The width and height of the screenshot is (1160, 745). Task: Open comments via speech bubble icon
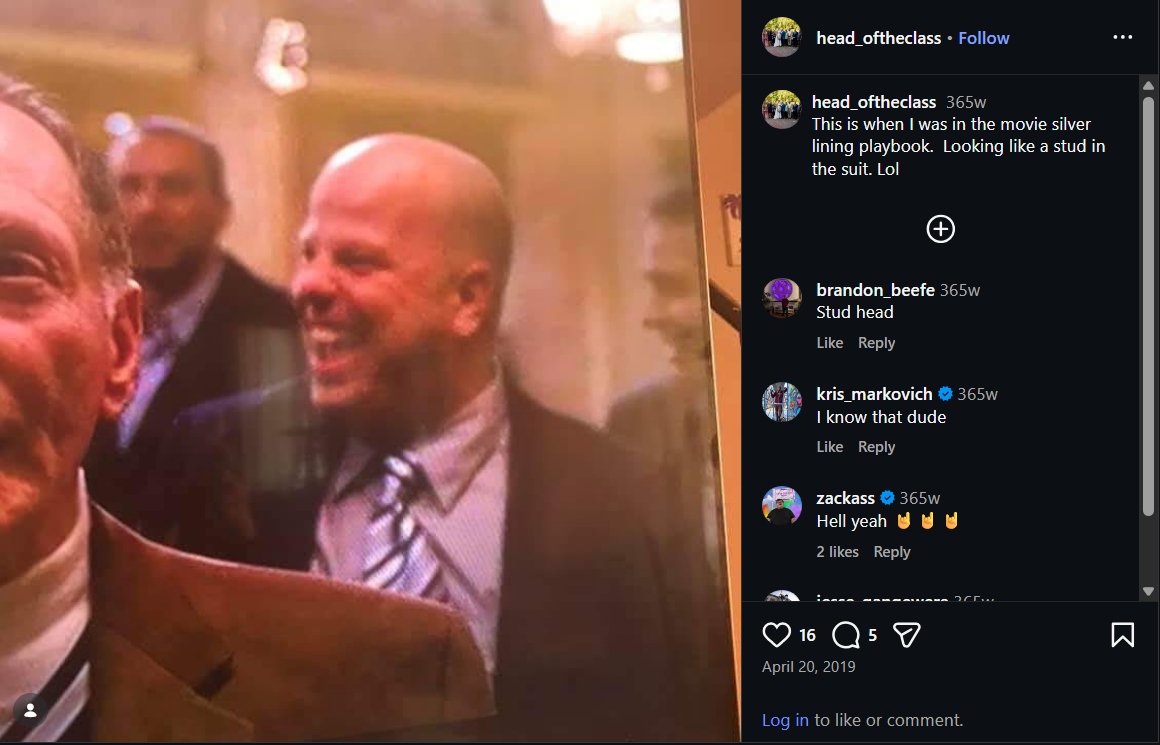(846, 635)
